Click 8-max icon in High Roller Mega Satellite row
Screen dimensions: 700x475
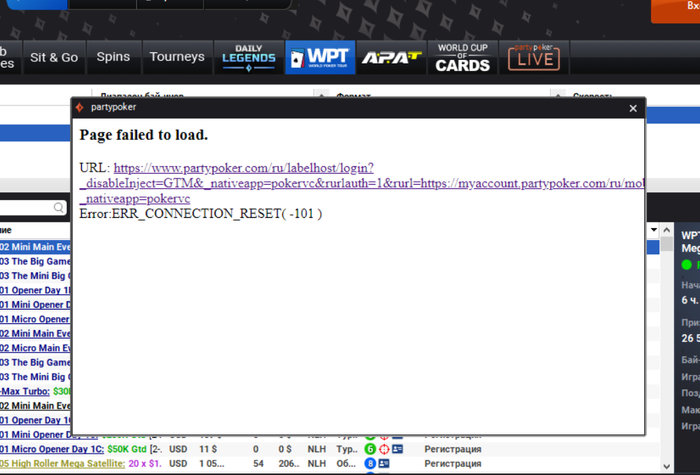[x=370, y=464]
